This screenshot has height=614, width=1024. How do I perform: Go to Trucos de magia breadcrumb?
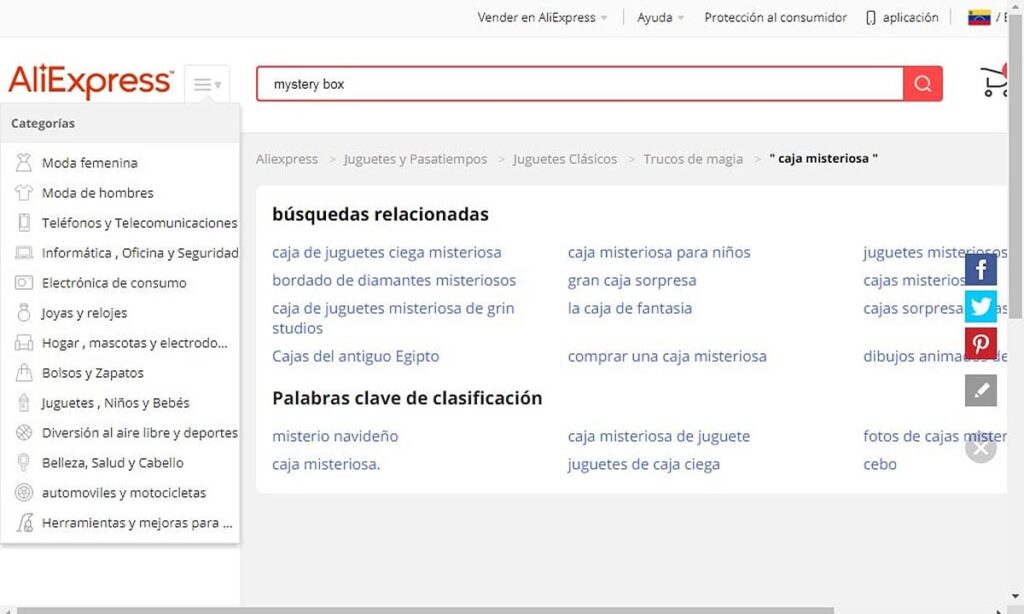(x=693, y=159)
